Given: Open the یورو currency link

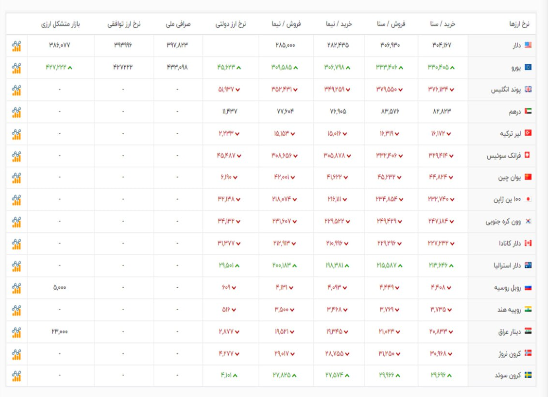Looking at the screenshot, I should point(516,68).
